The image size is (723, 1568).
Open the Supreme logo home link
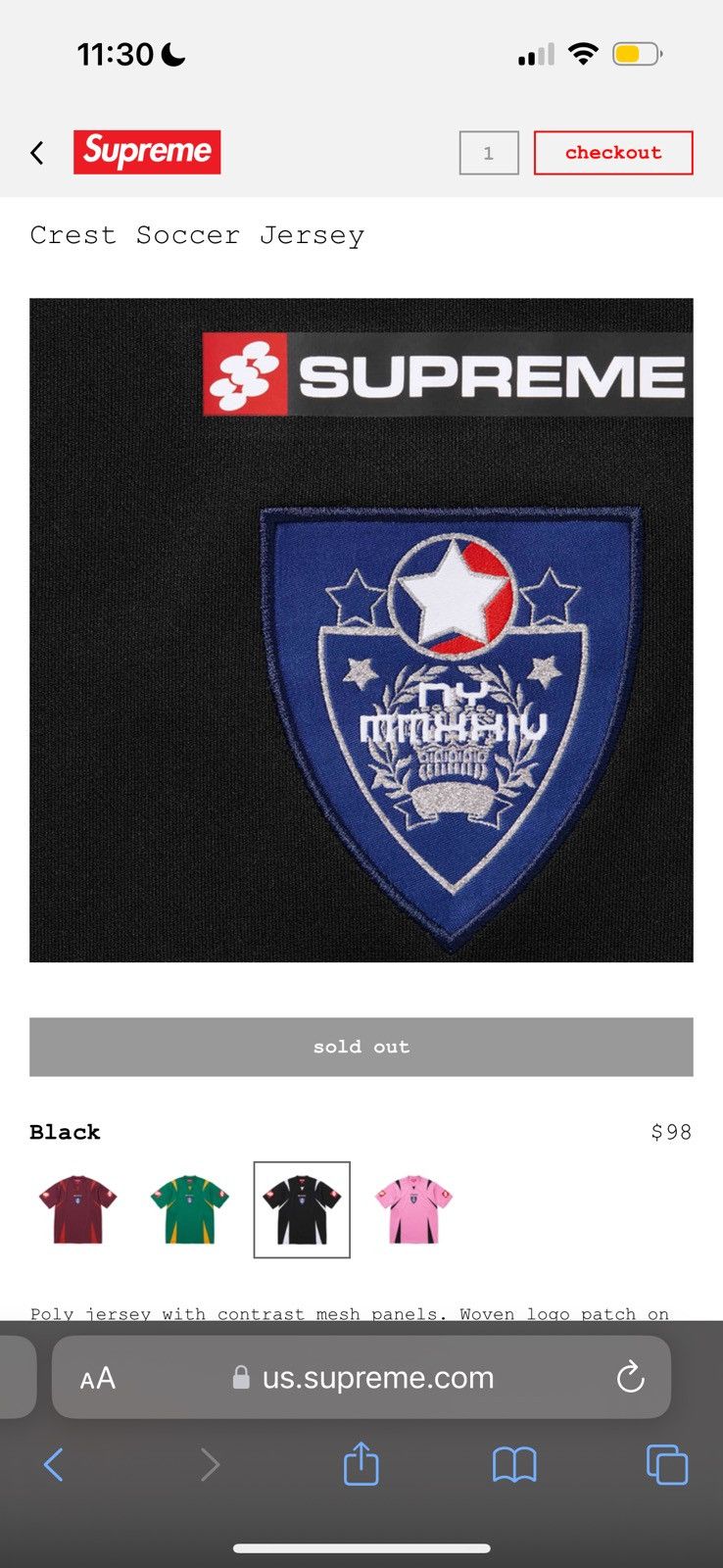click(147, 152)
